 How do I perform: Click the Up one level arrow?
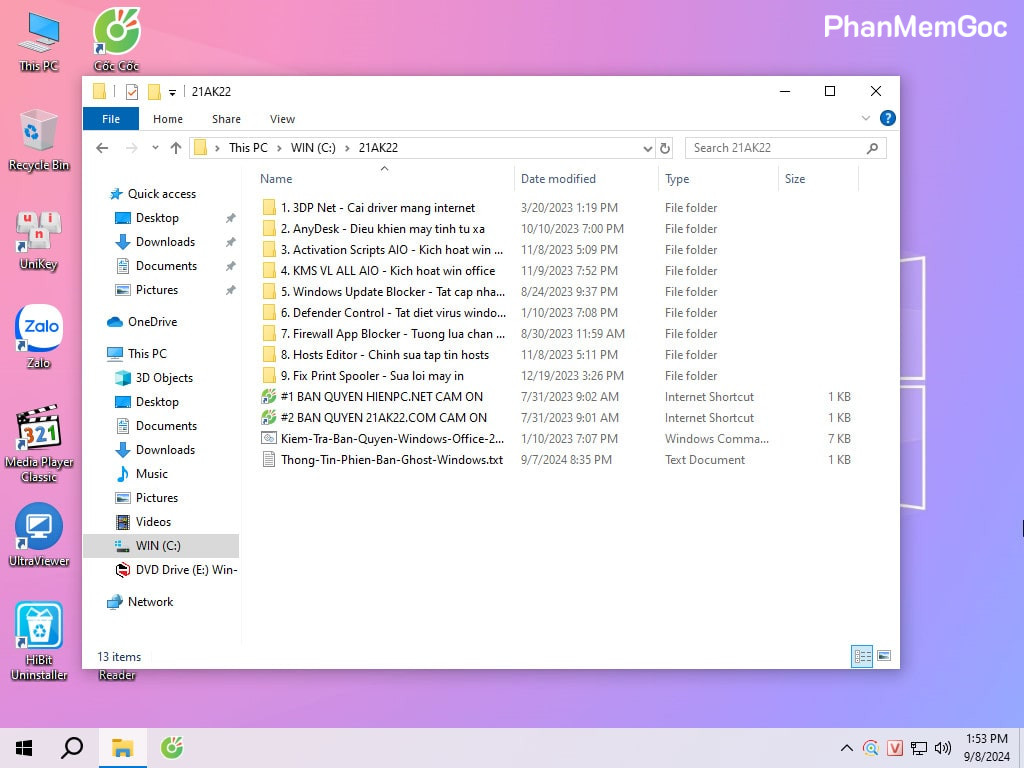pyautogui.click(x=176, y=148)
